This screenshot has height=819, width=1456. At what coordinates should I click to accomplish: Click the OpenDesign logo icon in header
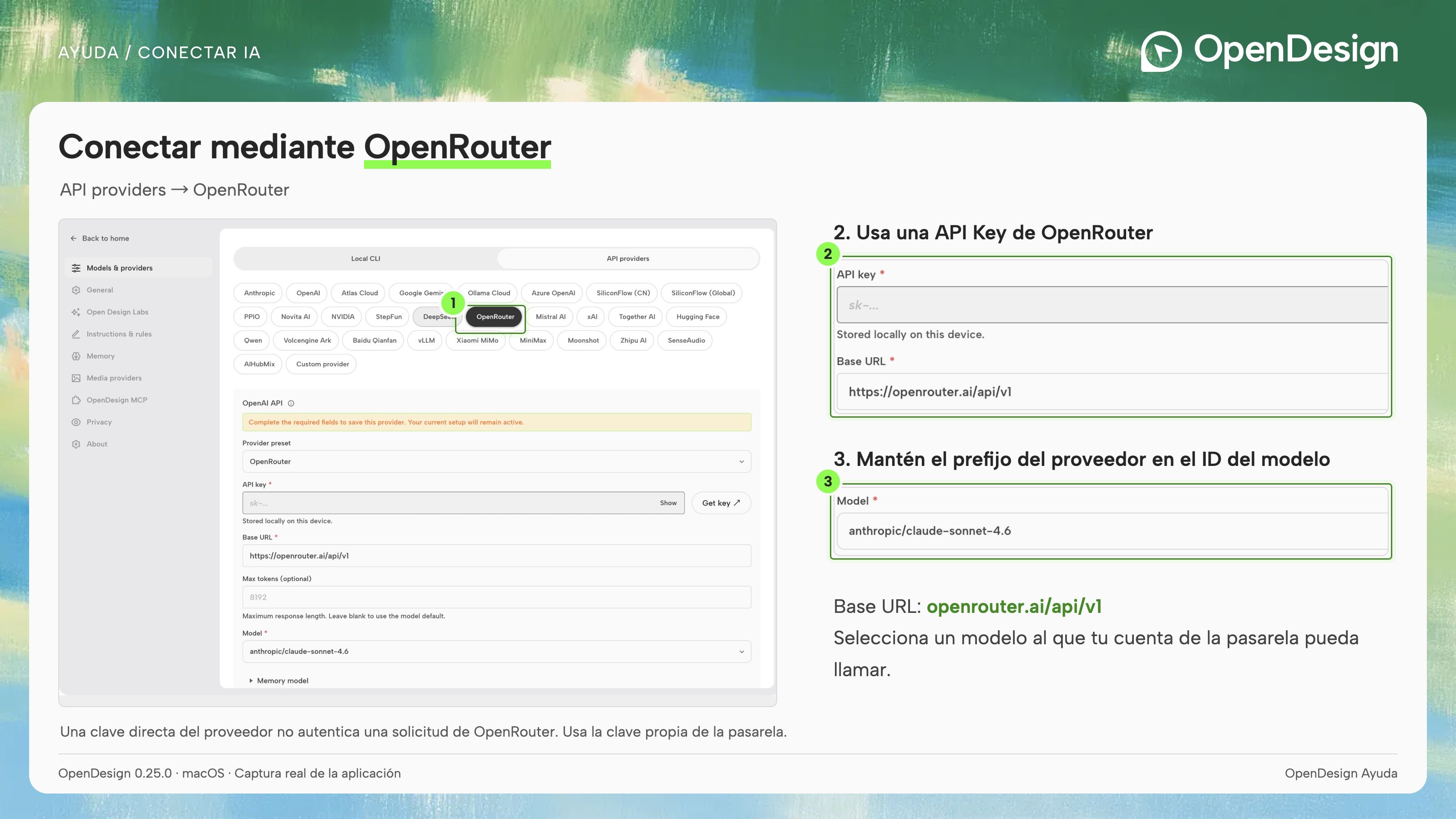(1161, 51)
